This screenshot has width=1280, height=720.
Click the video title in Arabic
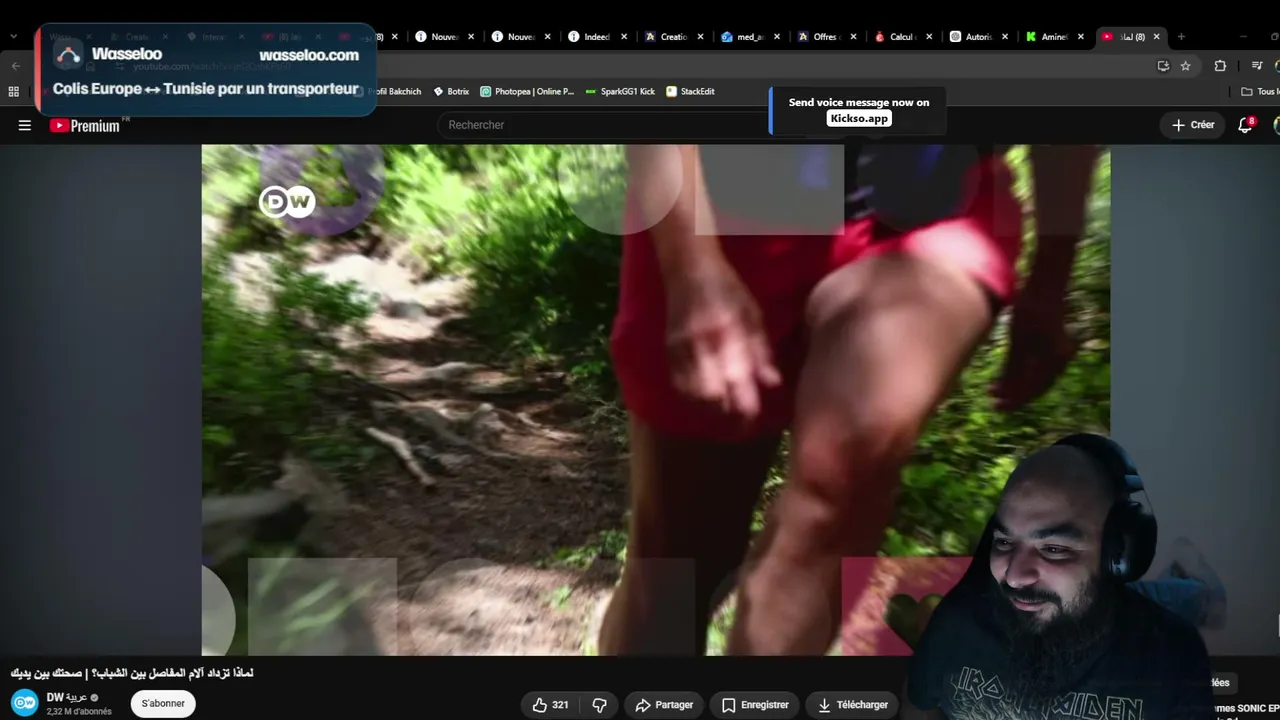click(x=132, y=673)
